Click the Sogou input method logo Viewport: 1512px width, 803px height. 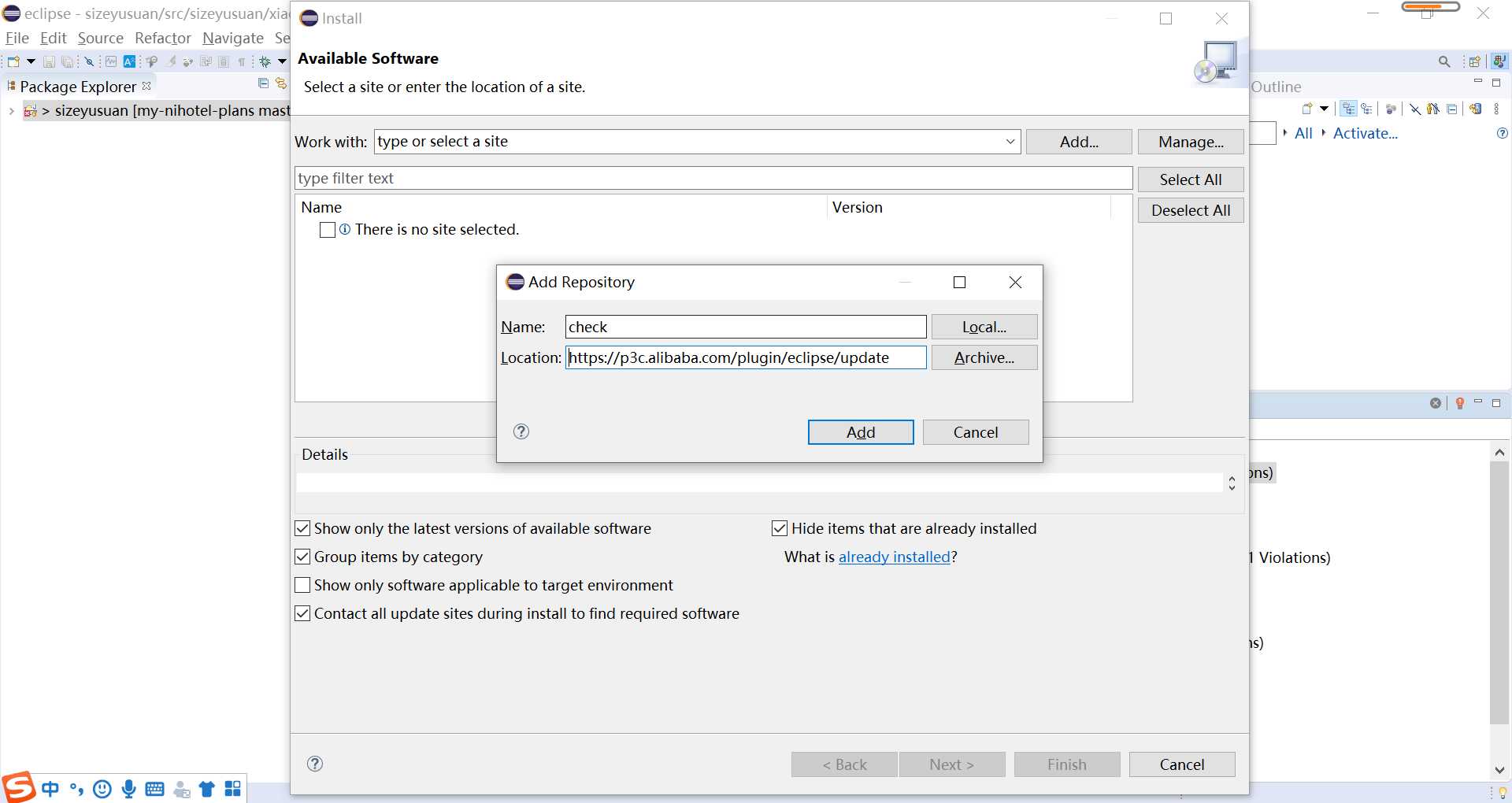[17, 787]
